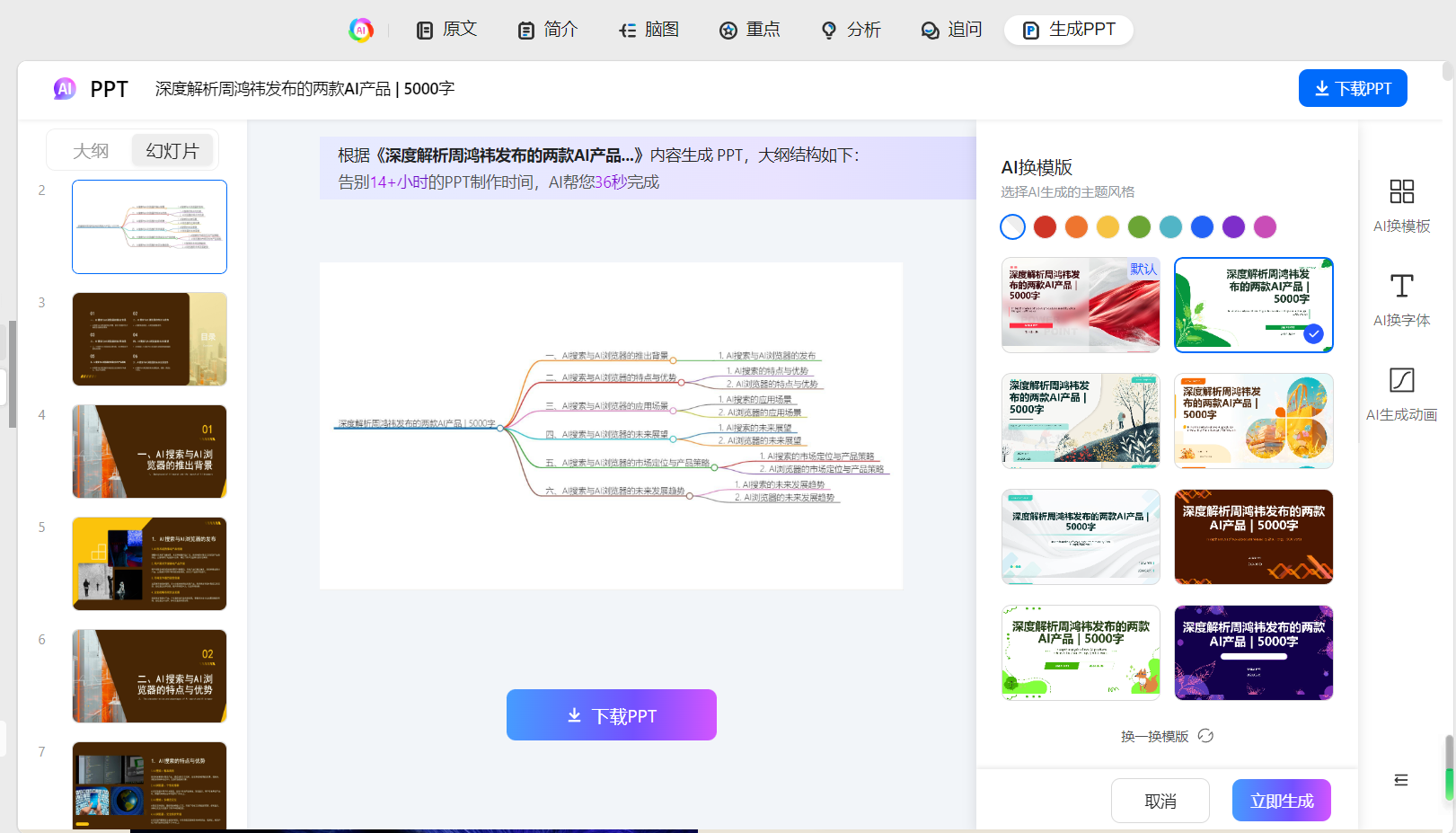Screen dimensions: 1456x833
Task: Open the 分析 analysis tab
Action: [852, 30]
